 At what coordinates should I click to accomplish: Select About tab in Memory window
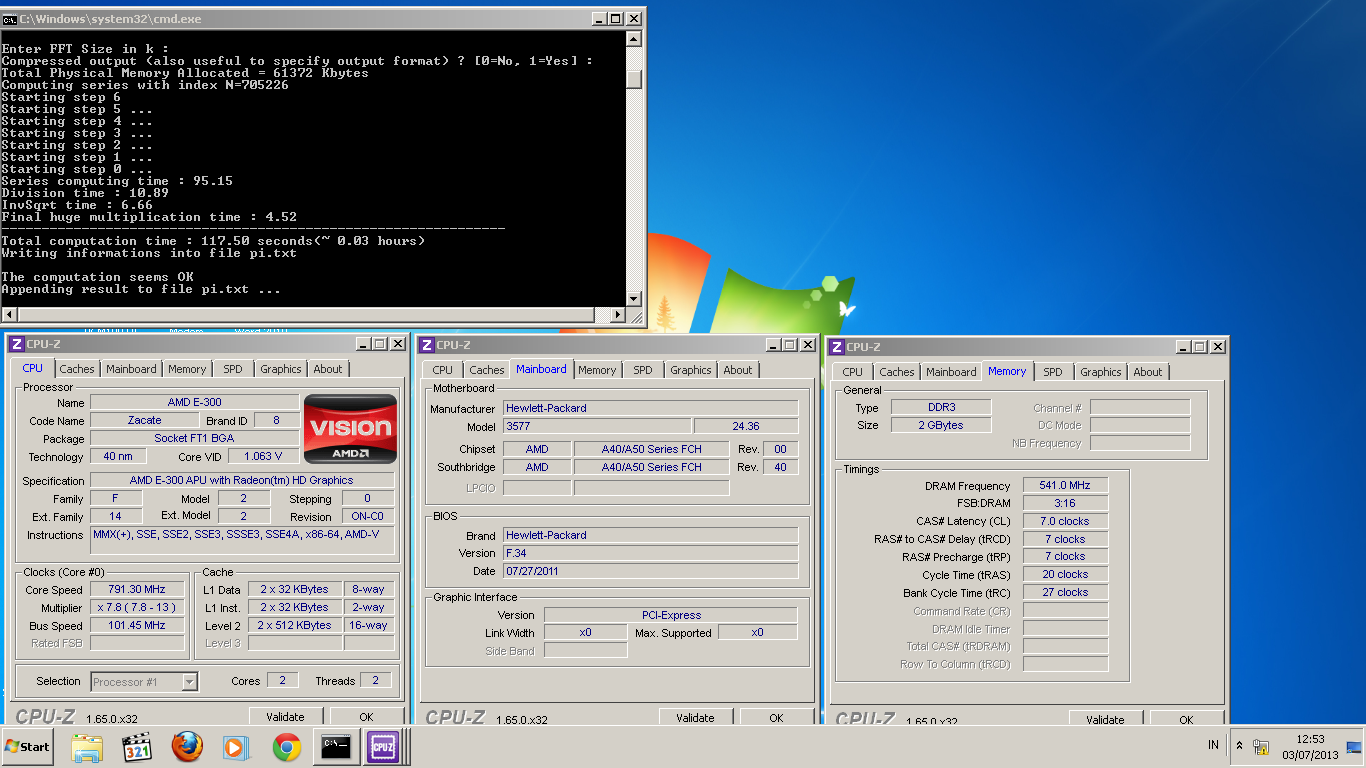[x=1148, y=372]
